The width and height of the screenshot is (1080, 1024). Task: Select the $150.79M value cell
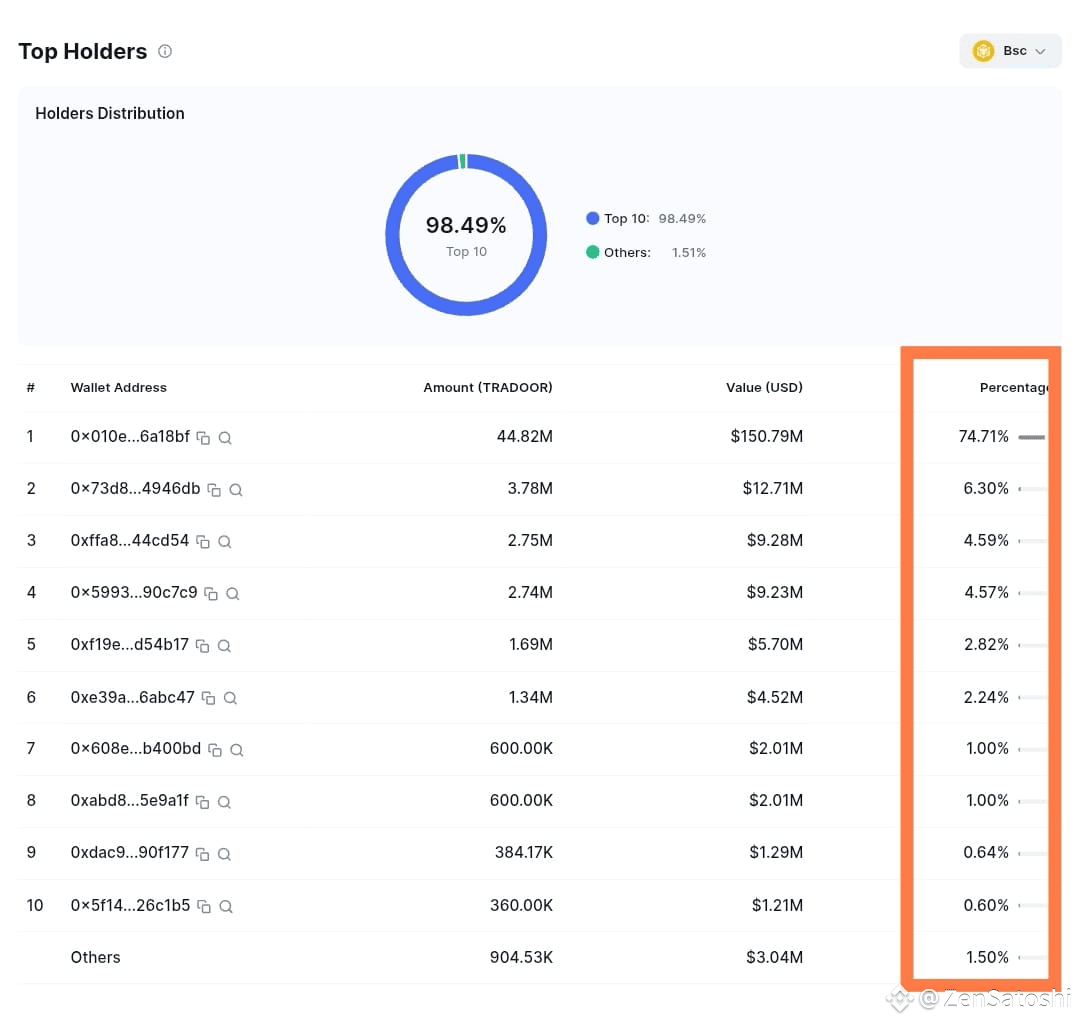click(x=767, y=436)
